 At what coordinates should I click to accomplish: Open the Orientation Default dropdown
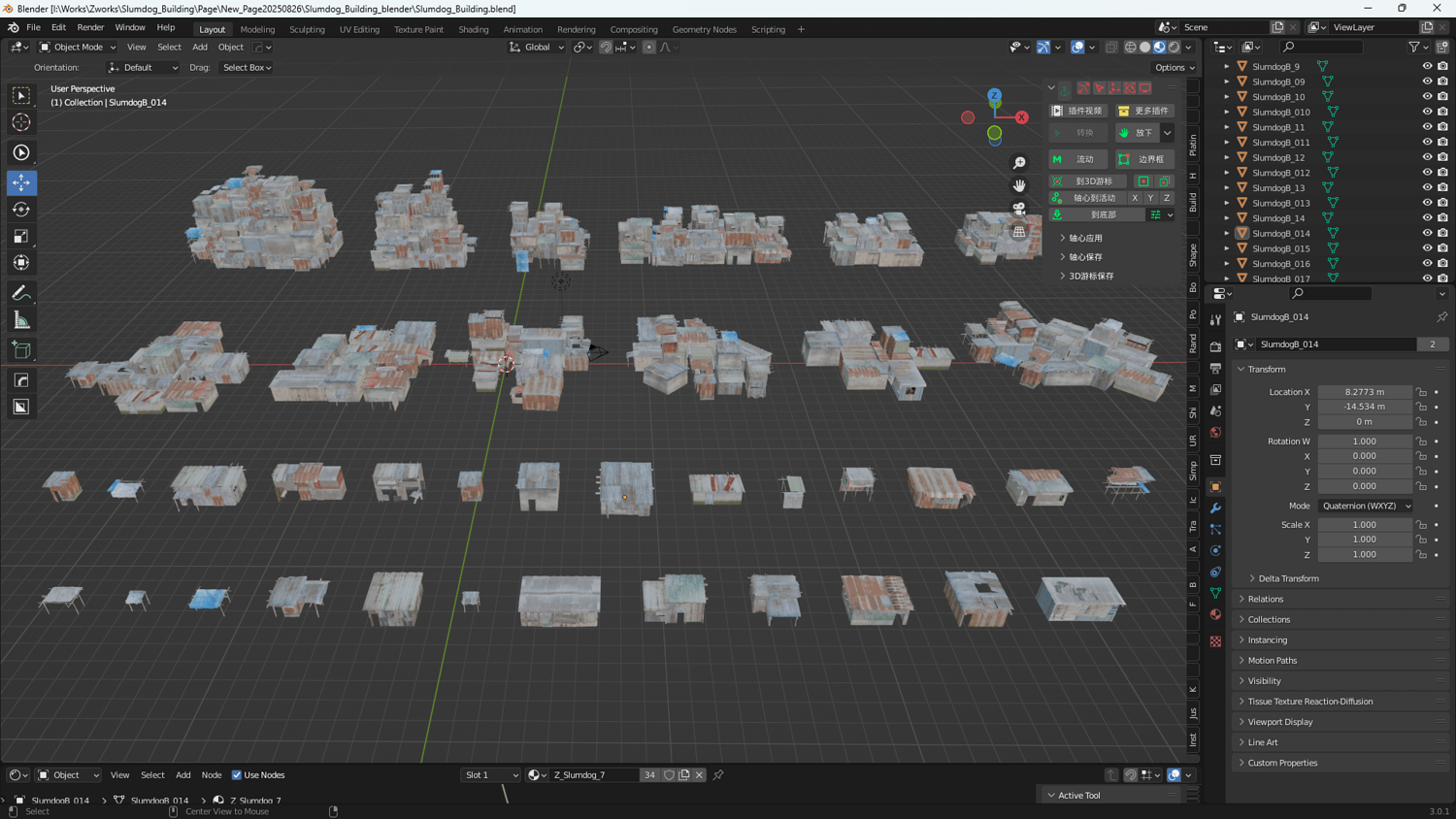(x=144, y=68)
